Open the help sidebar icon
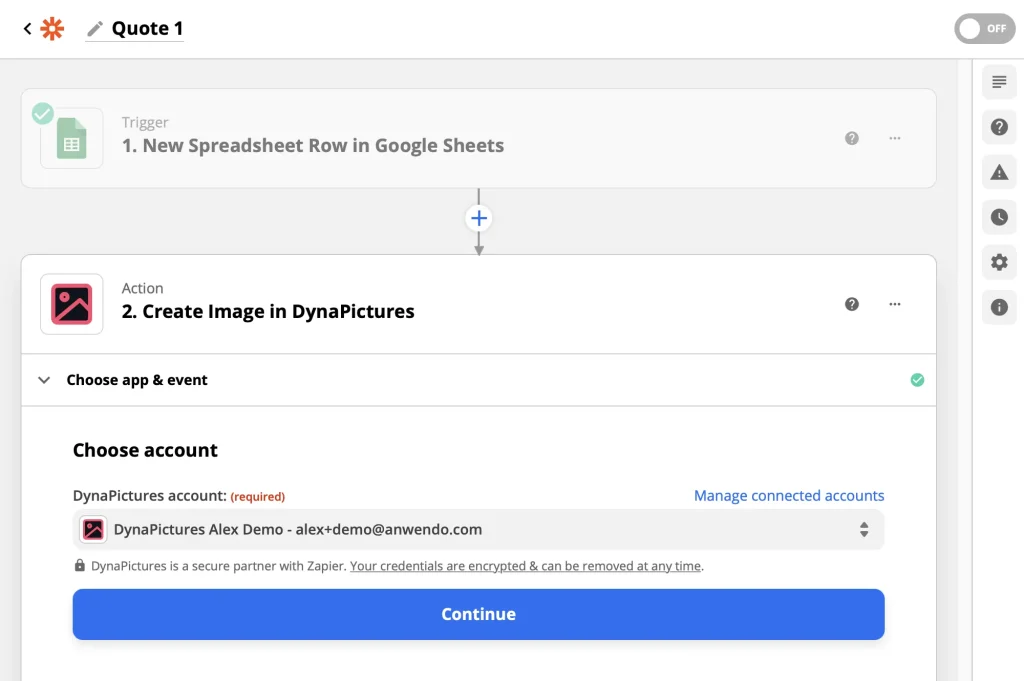The image size is (1024, 681). click(999, 127)
